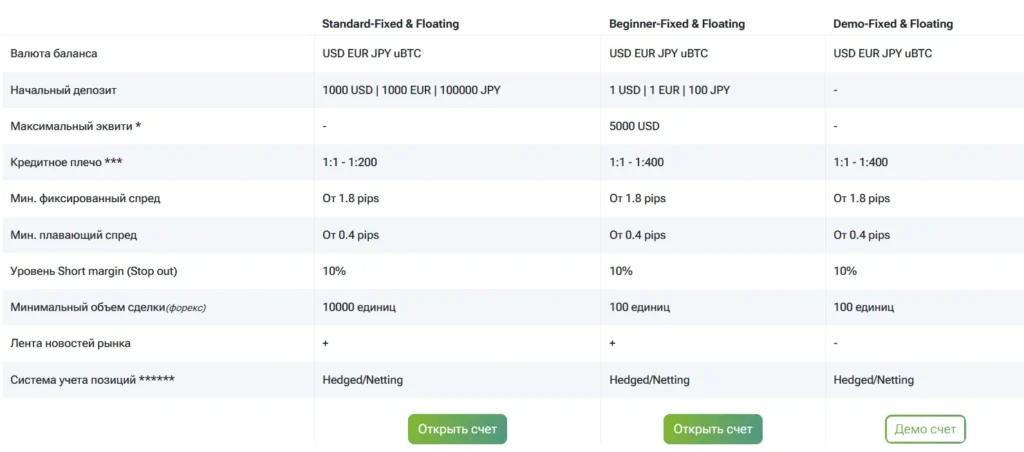This screenshot has height=452, width=1024.
Task: Click the Кредитное плечо row label
Action: 66,162
